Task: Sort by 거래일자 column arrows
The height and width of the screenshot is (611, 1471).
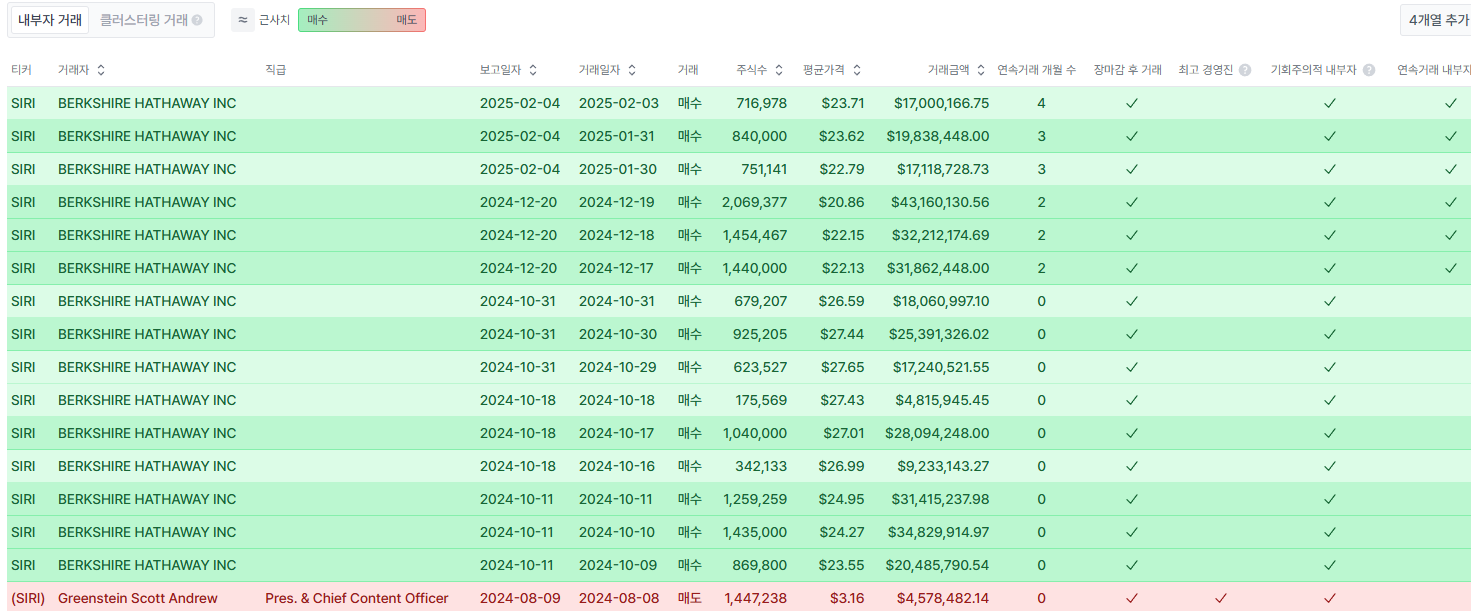Action: pos(632,70)
